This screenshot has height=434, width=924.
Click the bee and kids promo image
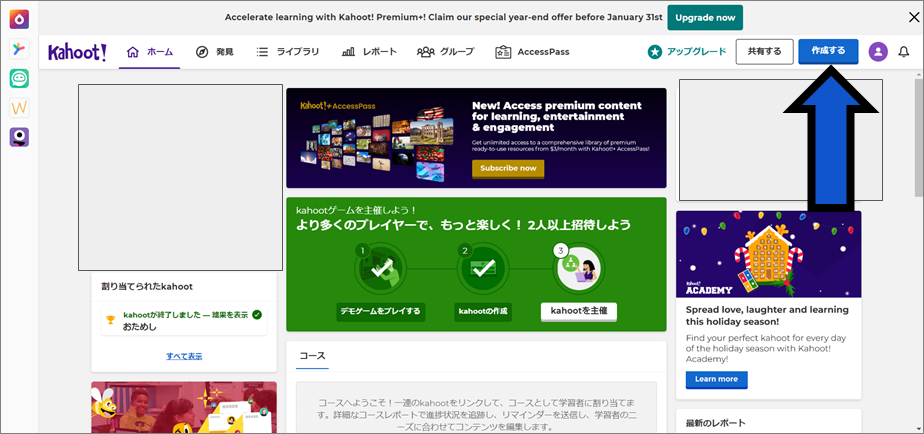pos(184,407)
